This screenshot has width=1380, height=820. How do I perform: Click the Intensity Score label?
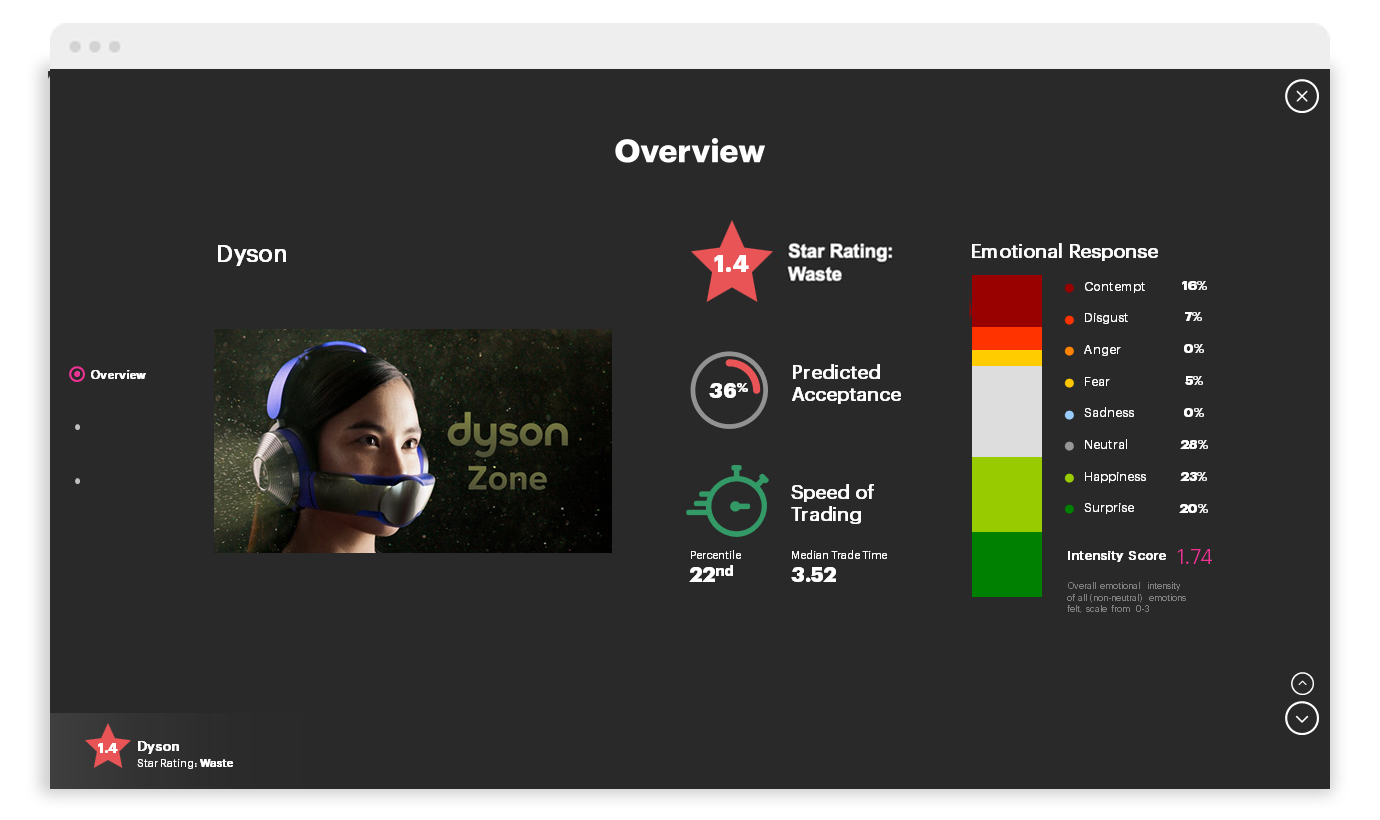[x=1116, y=556]
